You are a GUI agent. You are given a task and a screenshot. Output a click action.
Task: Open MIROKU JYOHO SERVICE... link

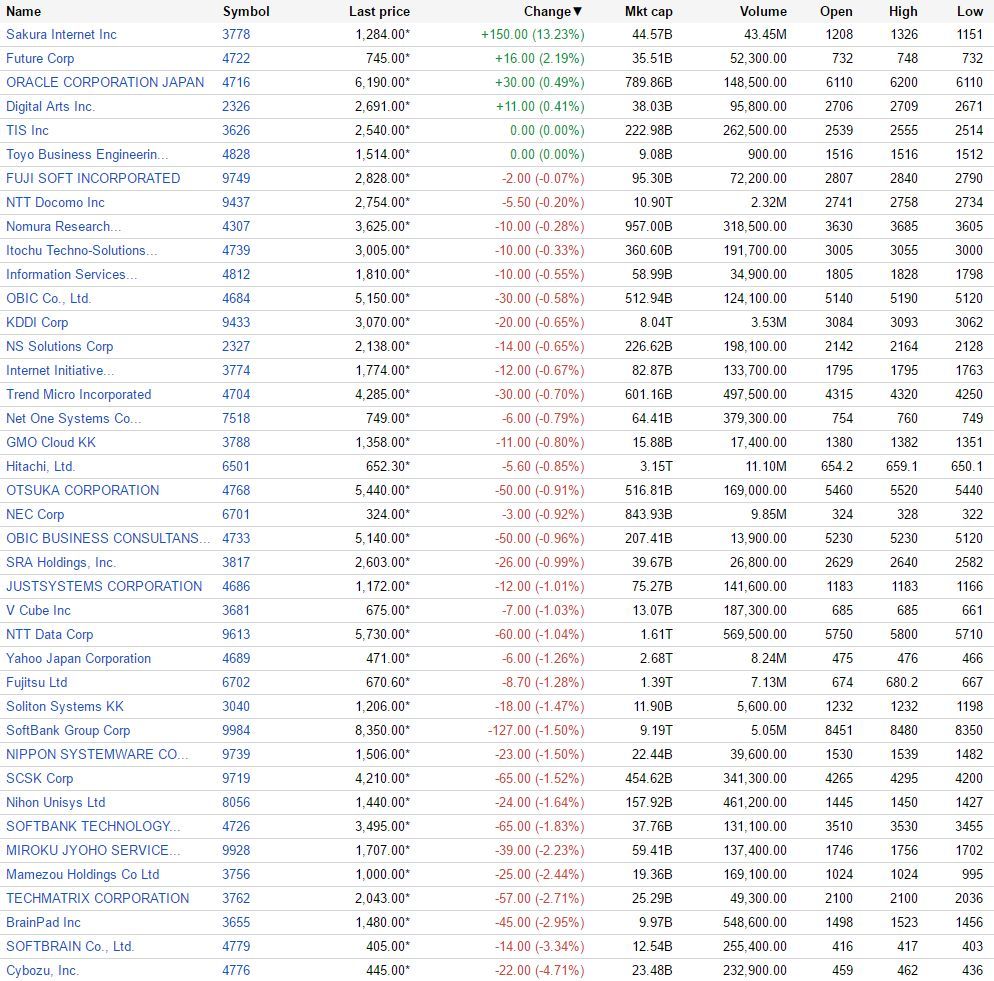pyautogui.click(x=93, y=850)
